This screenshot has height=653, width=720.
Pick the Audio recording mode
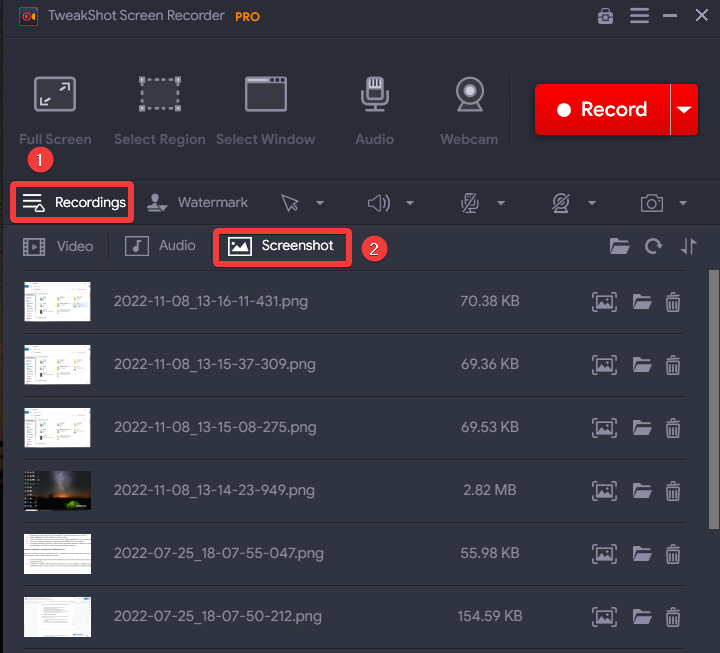pyautogui.click(x=375, y=111)
